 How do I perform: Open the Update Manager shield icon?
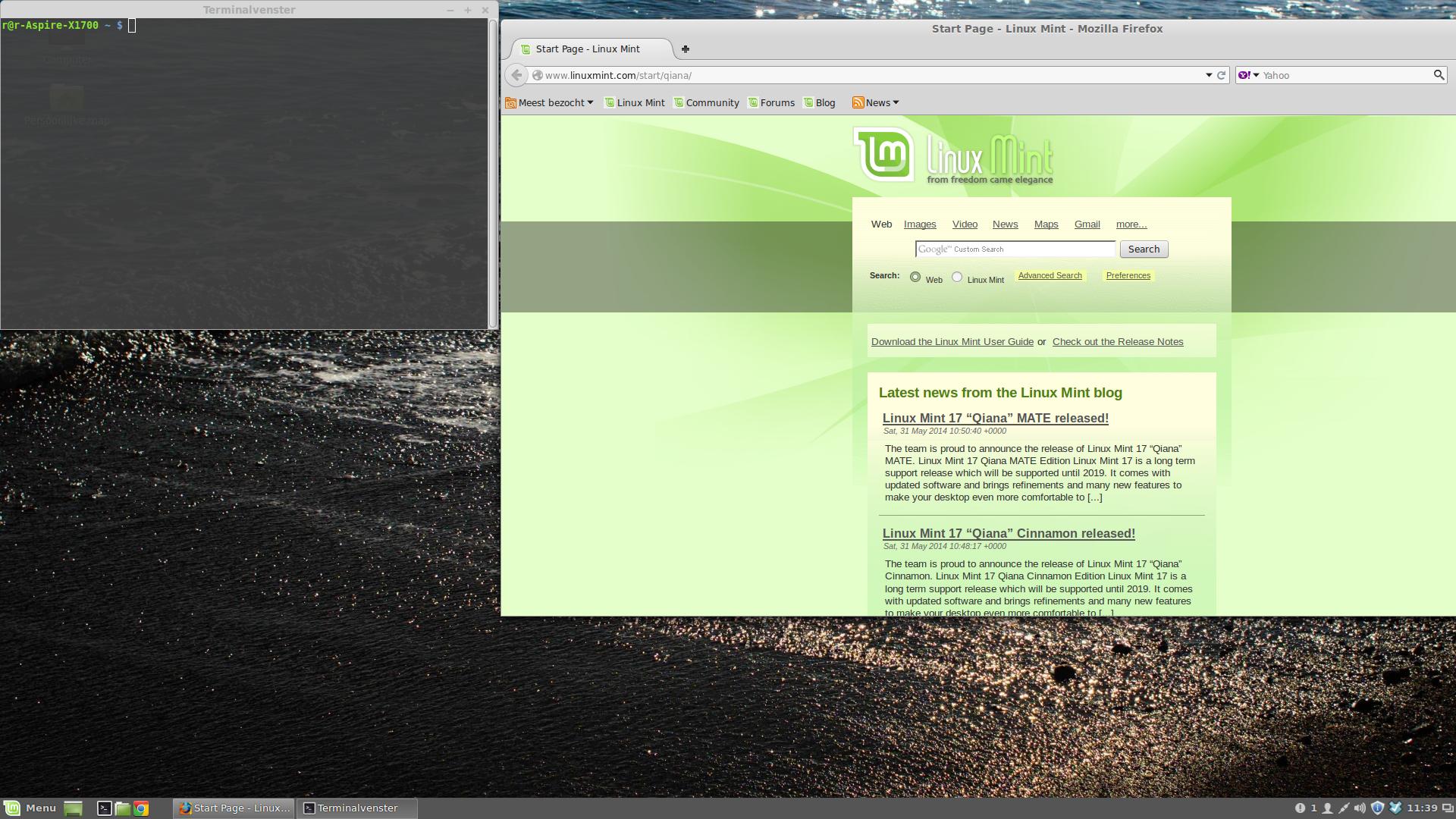[x=1378, y=808]
